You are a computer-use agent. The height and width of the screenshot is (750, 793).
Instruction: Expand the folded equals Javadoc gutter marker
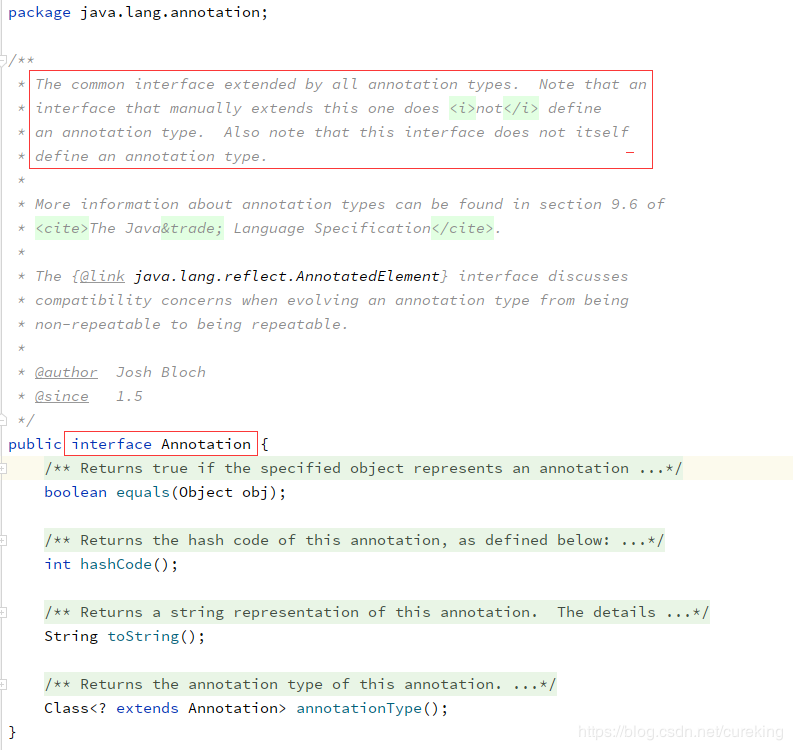click(x=3, y=469)
